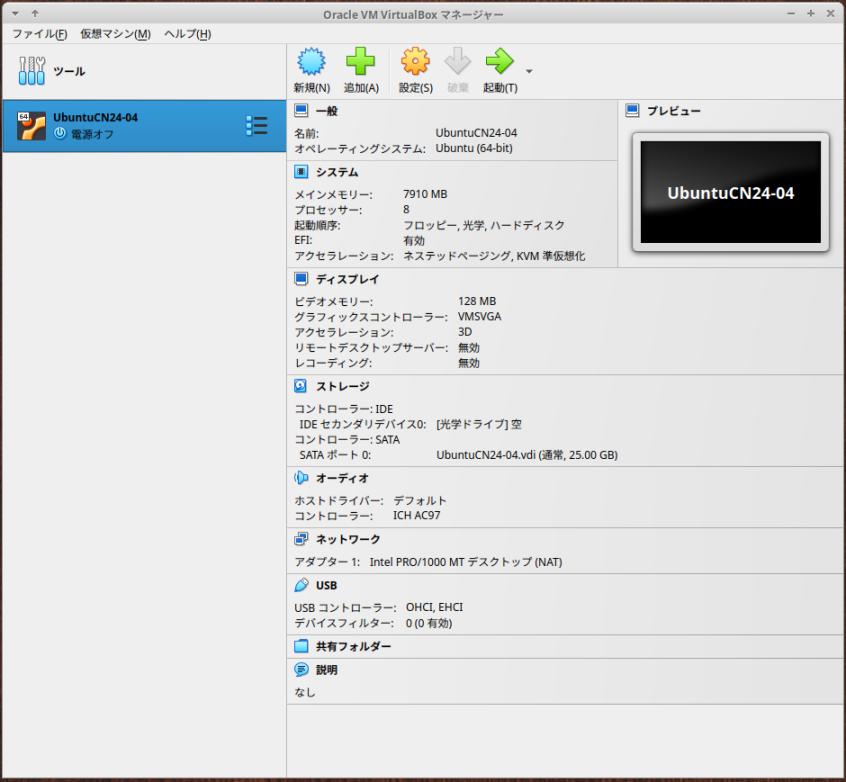Open the ヘルプ(H) menu
The image size is (846, 782).
coord(187,34)
